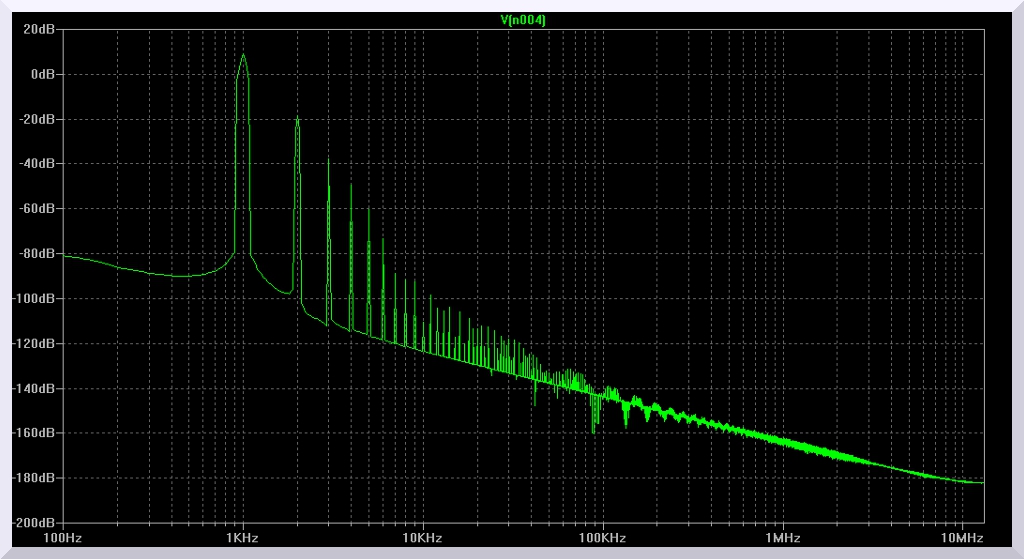Select the 0dB vertical axis label
This screenshot has height=559, width=1024.
[x=43, y=74]
